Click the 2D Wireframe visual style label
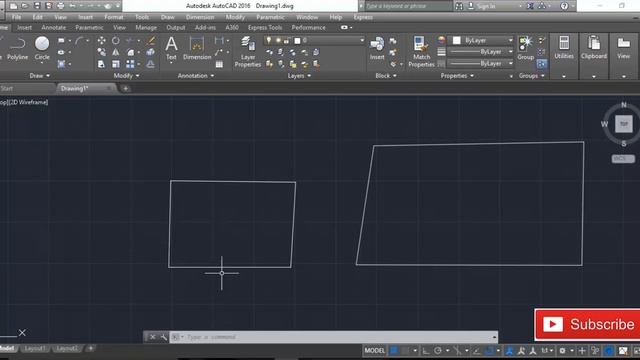Image resolution: width=640 pixels, height=360 pixels. (x=29, y=102)
